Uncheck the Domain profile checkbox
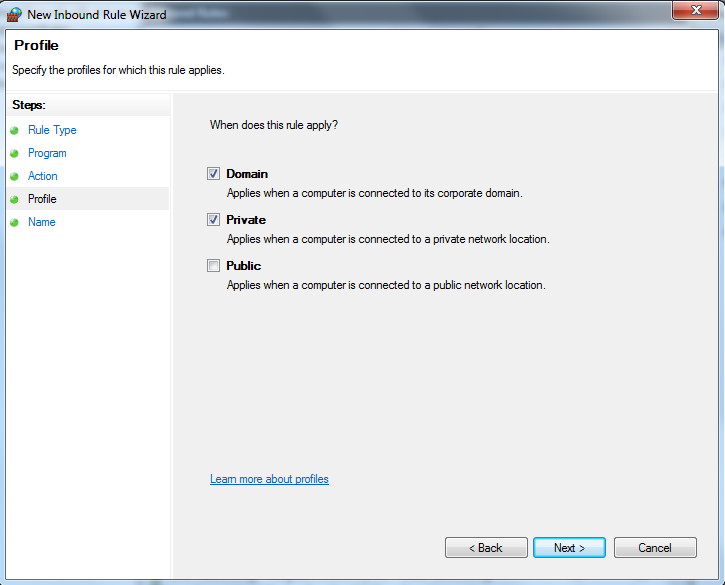Screen dimensions: 725x585 tap(213, 174)
